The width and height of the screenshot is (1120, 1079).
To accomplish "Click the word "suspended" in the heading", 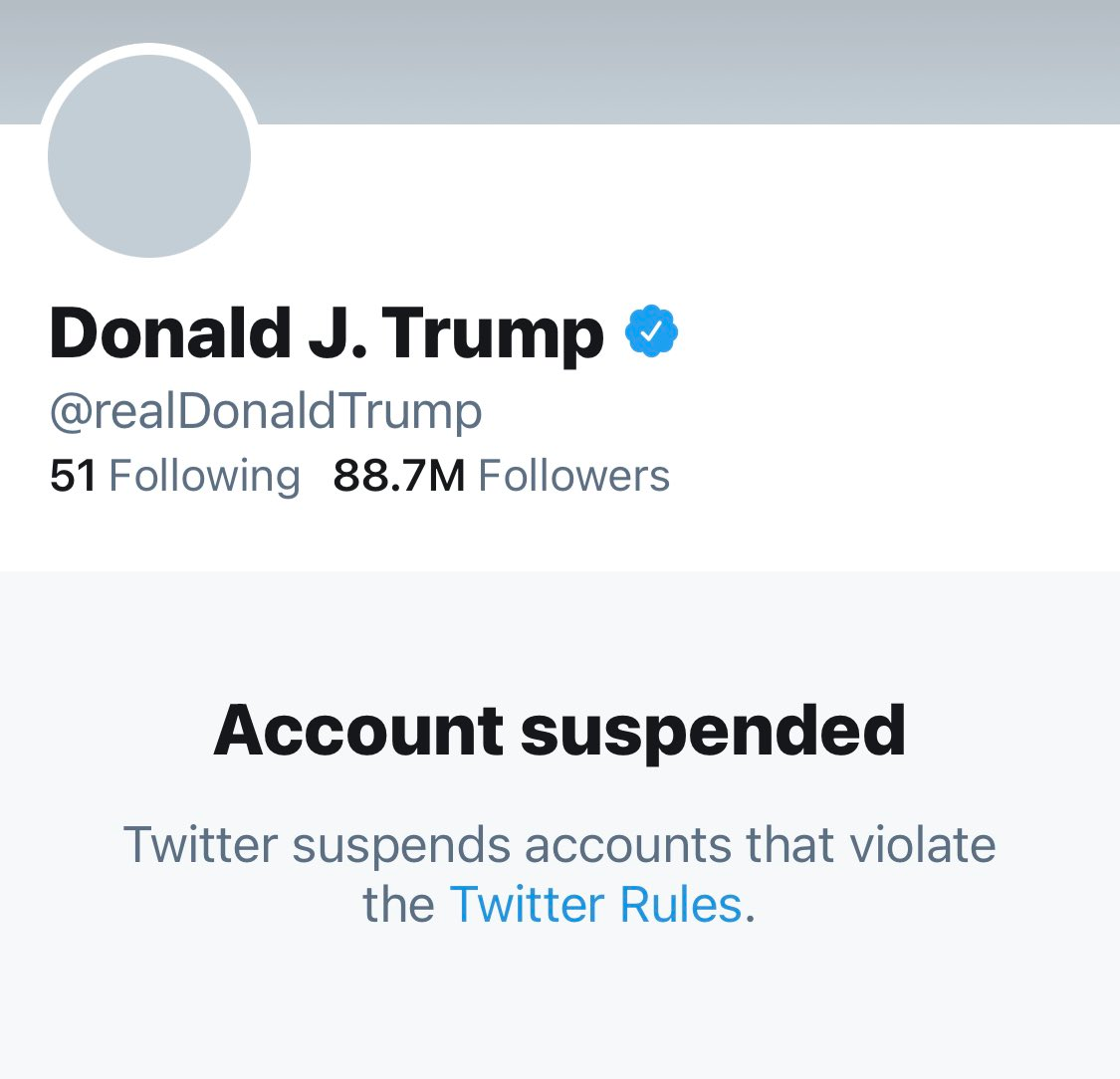I will (713, 731).
